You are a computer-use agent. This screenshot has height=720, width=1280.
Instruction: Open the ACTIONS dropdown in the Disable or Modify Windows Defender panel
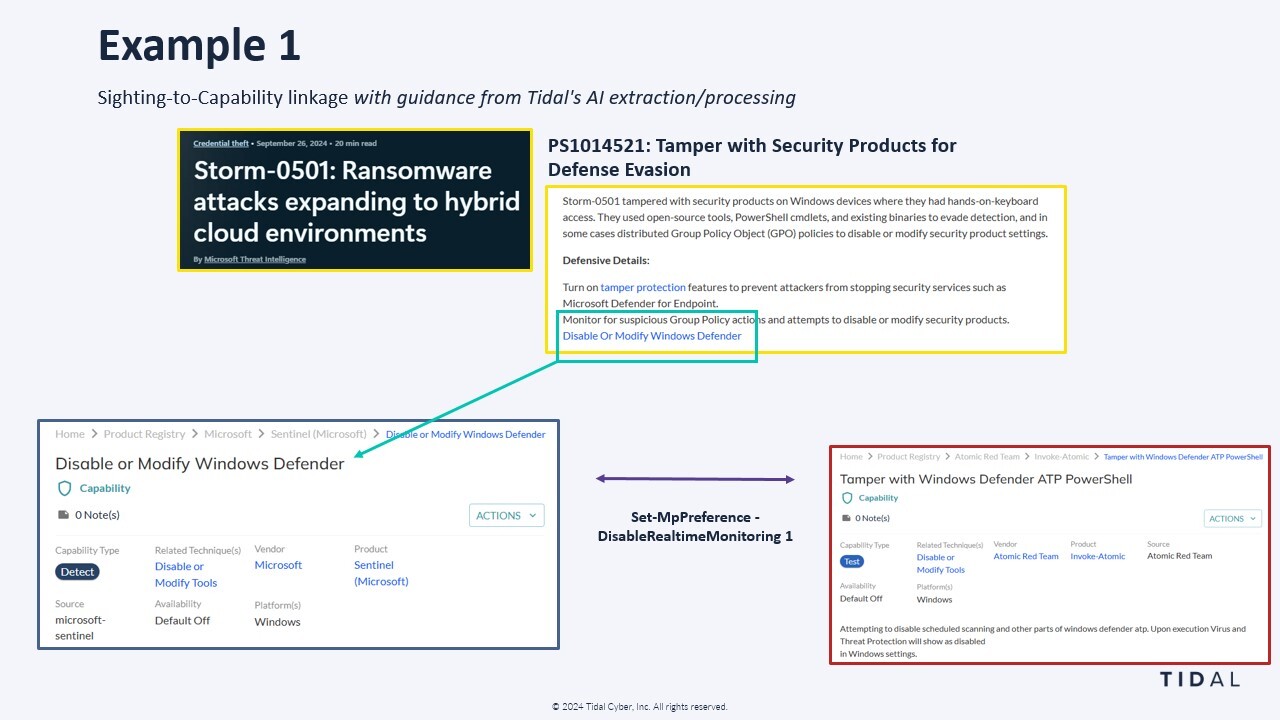[x=507, y=516]
